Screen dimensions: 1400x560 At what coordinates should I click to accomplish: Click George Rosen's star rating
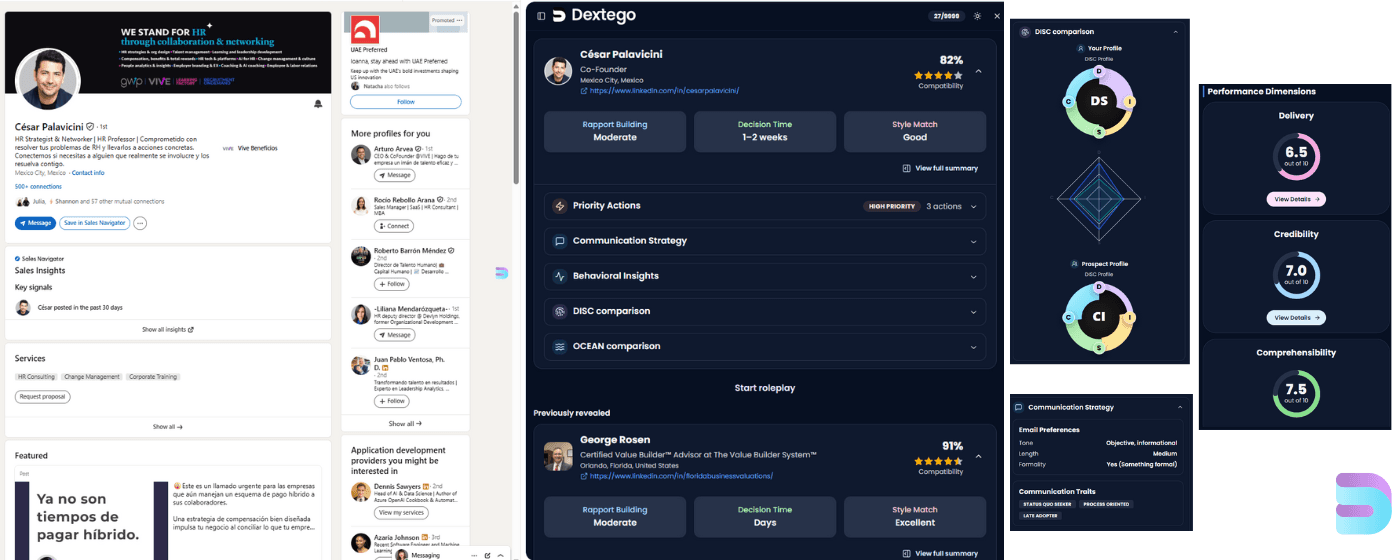click(x=938, y=461)
